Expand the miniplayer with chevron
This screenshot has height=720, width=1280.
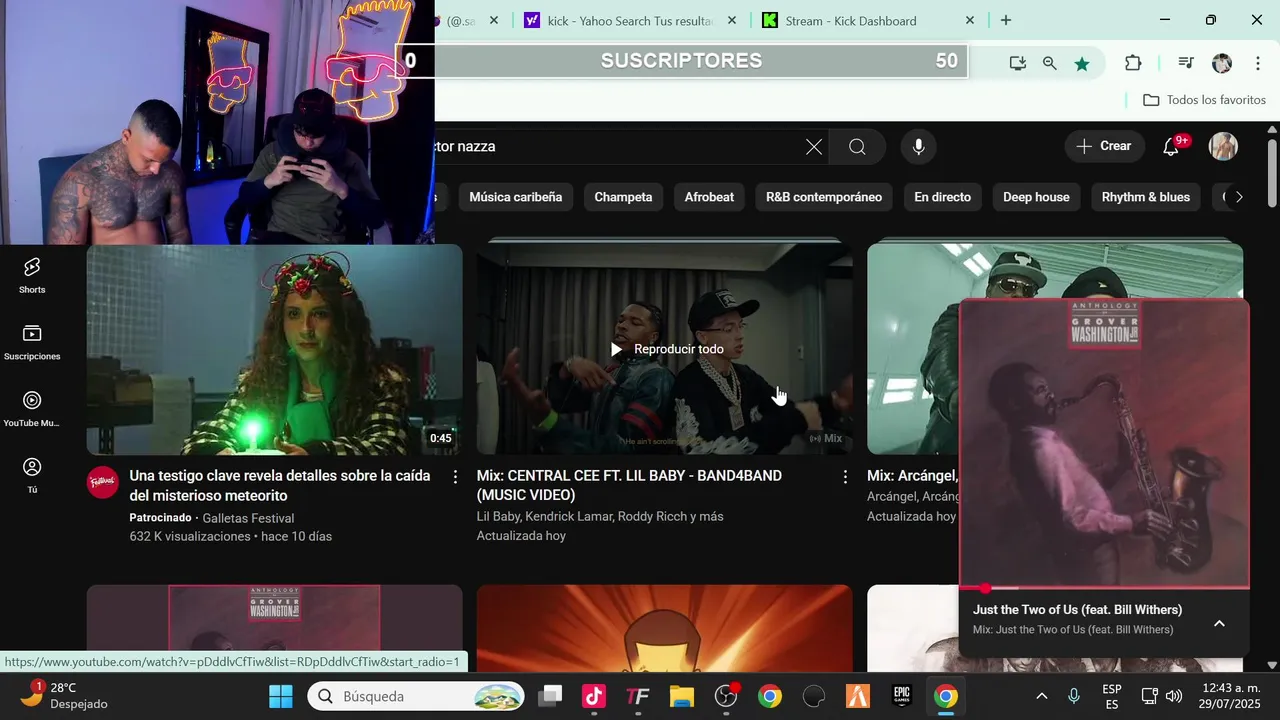(x=1219, y=623)
